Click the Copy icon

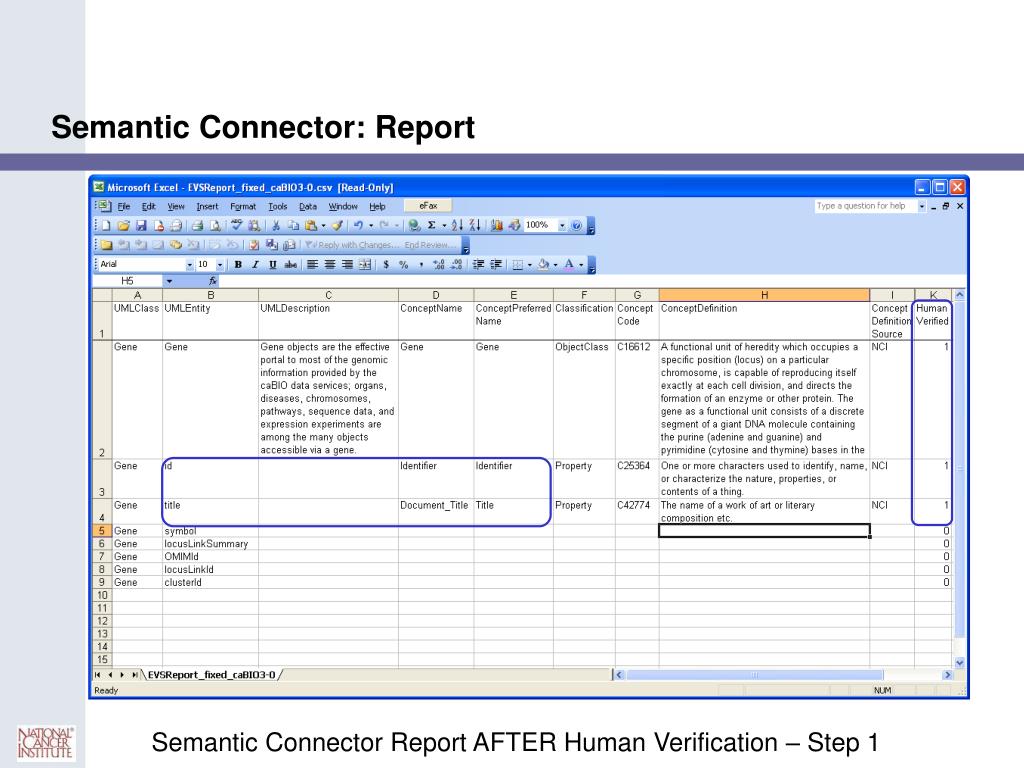pos(293,226)
